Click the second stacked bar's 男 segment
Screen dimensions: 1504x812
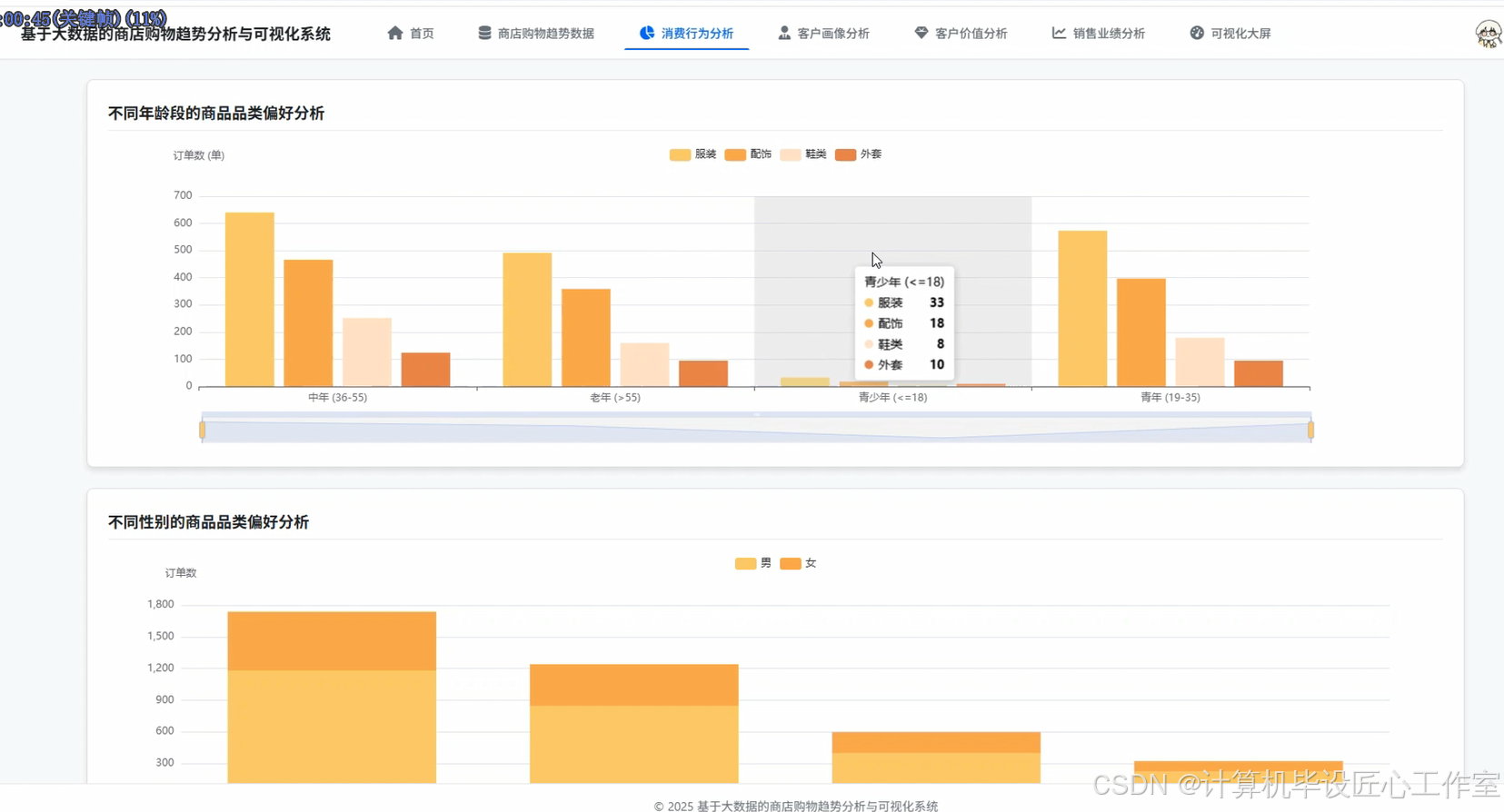click(634, 744)
